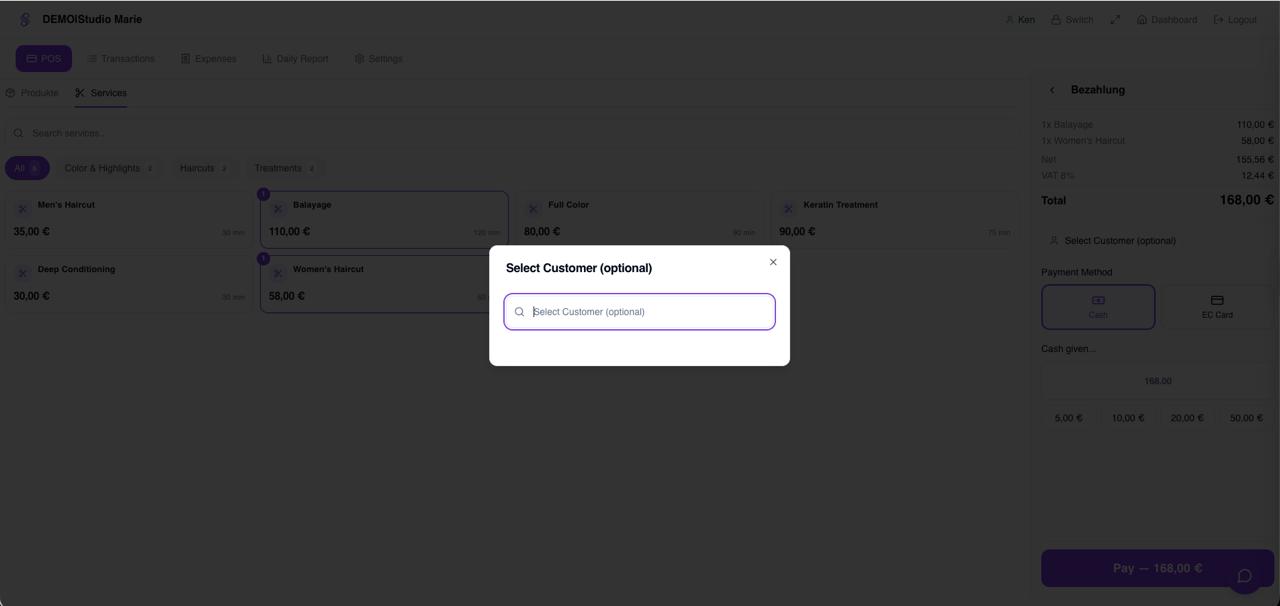Go to Dashboard from header
This screenshot has width=1280, height=606.
pos(1167,19)
